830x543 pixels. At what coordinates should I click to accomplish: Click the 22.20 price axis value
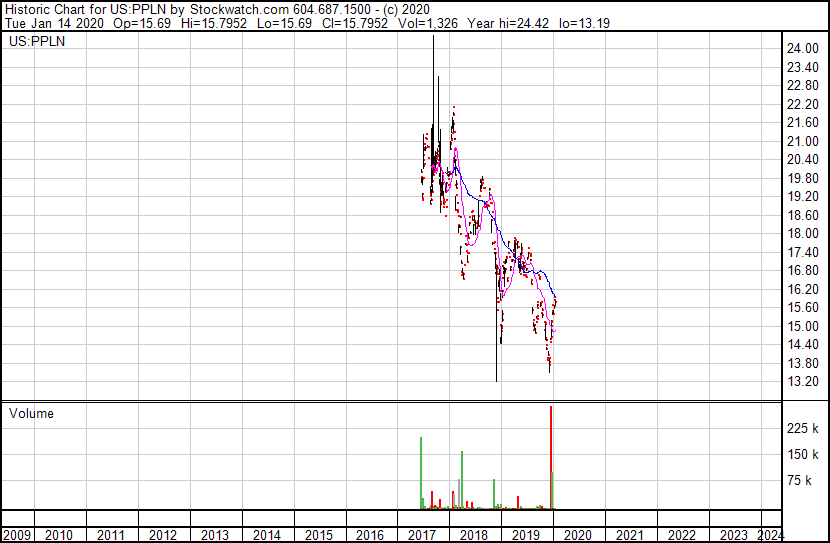[x=803, y=104]
